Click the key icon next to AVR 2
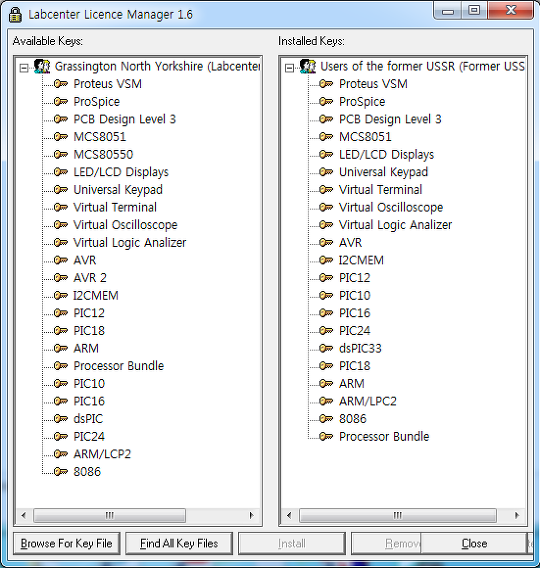540x568 pixels. point(61,277)
